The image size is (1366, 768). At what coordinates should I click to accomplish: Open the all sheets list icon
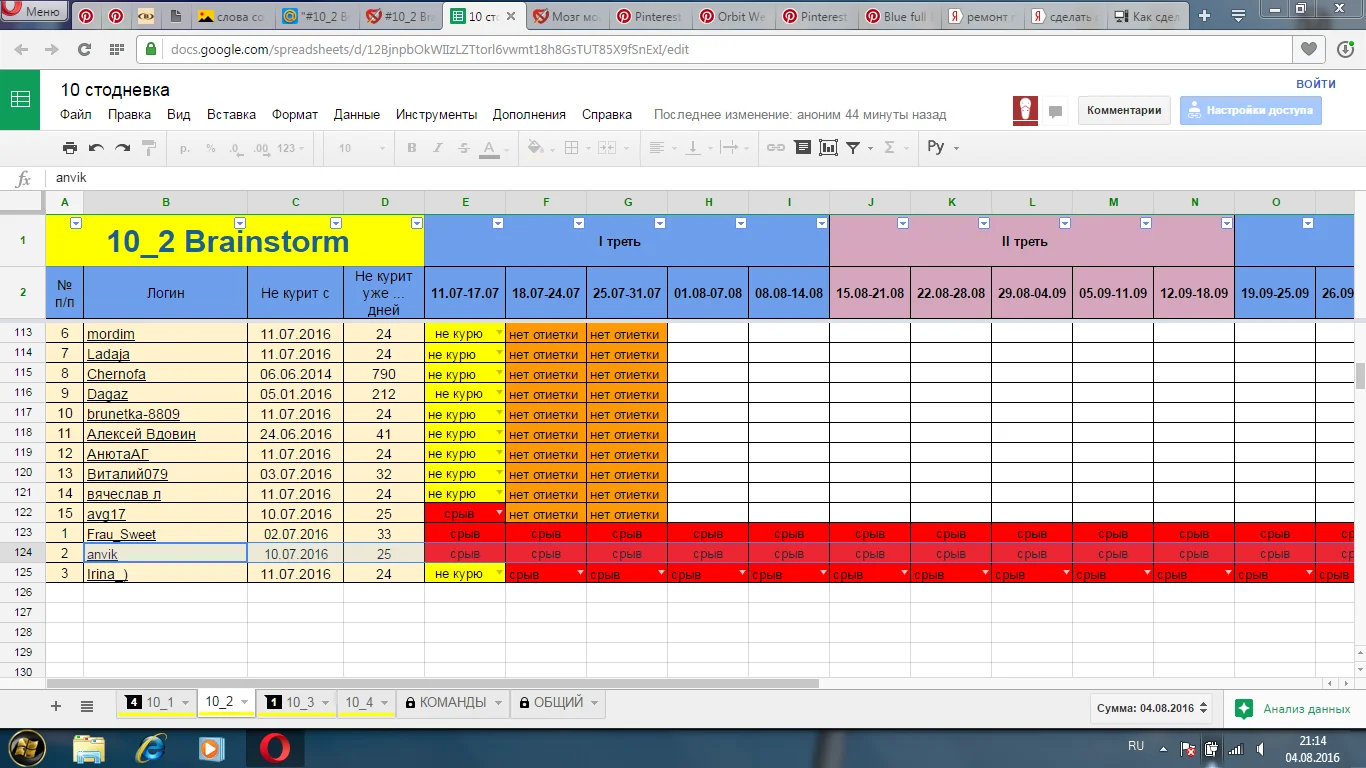[x=87, y=706]
